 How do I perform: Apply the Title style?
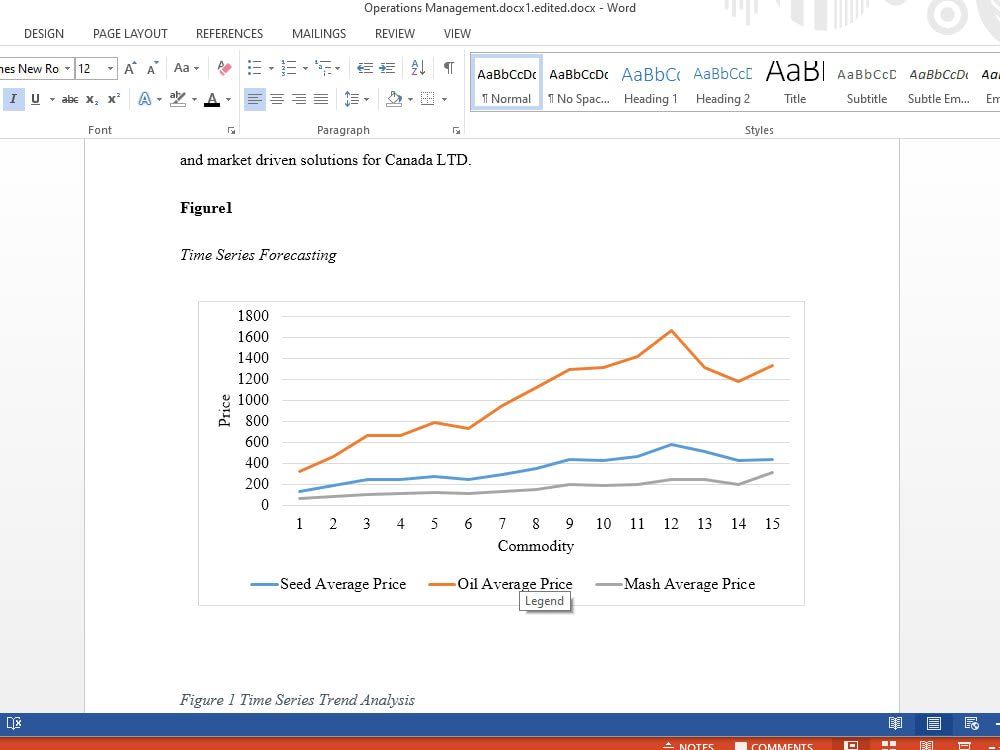click(795, 83)
